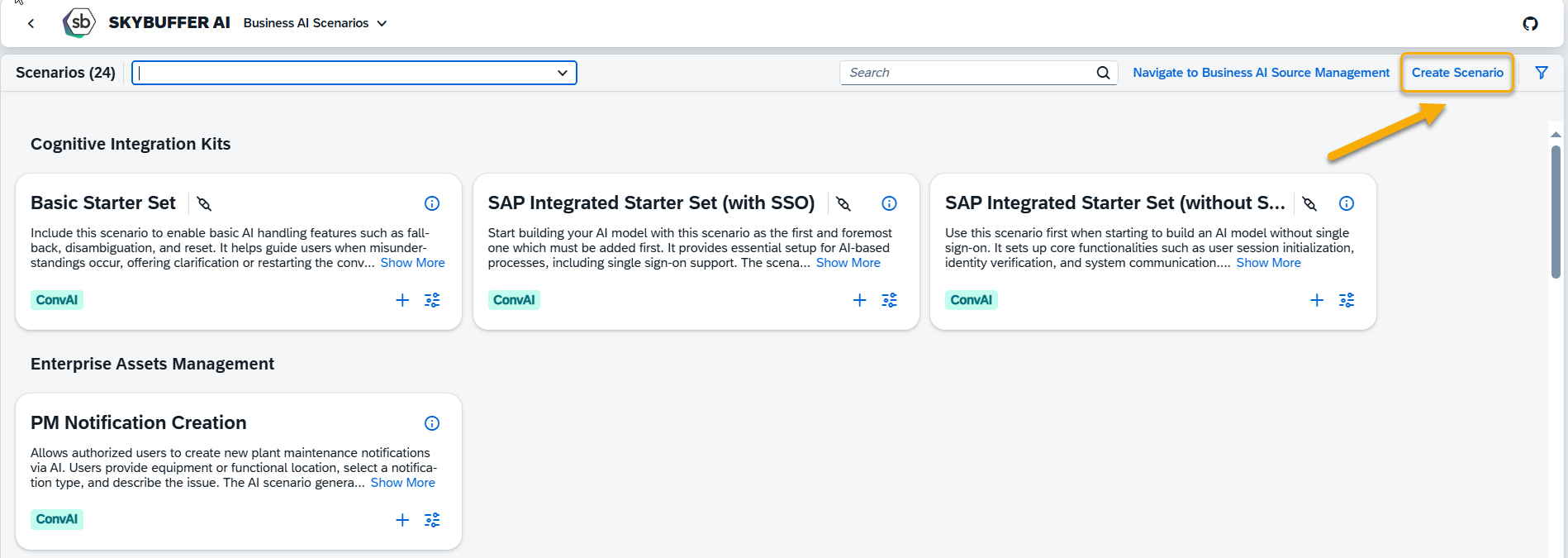Show info for Basic Starter Set
The image size is (1568, 558).
tap(432, 203)
